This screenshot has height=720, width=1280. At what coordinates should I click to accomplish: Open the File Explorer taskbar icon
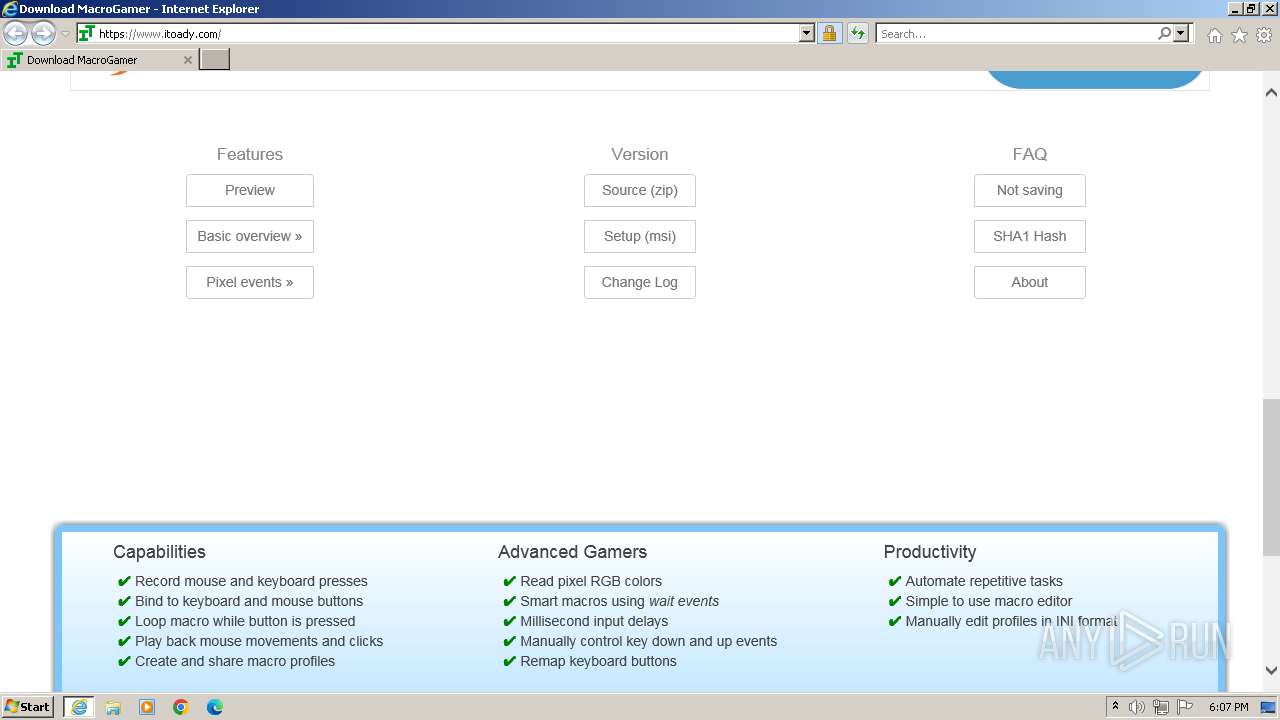113,707
